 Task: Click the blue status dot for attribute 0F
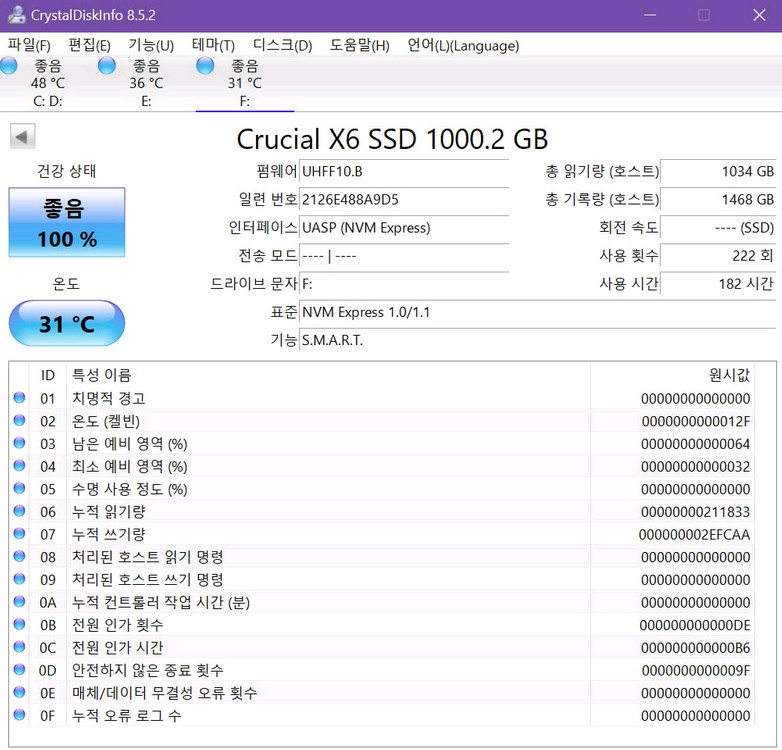19,715
